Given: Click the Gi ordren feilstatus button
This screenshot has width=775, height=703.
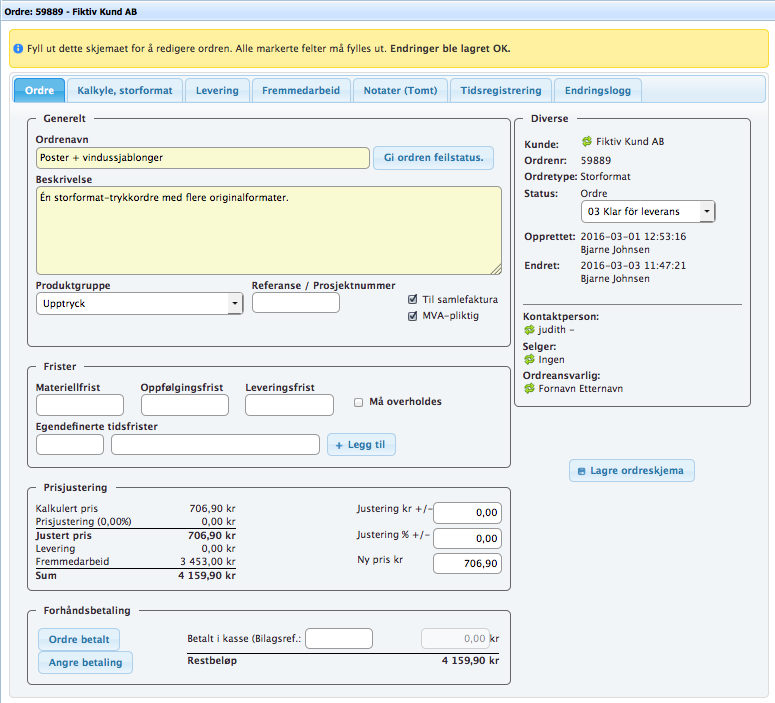Looking at the screenshot, I should (433, 158).
